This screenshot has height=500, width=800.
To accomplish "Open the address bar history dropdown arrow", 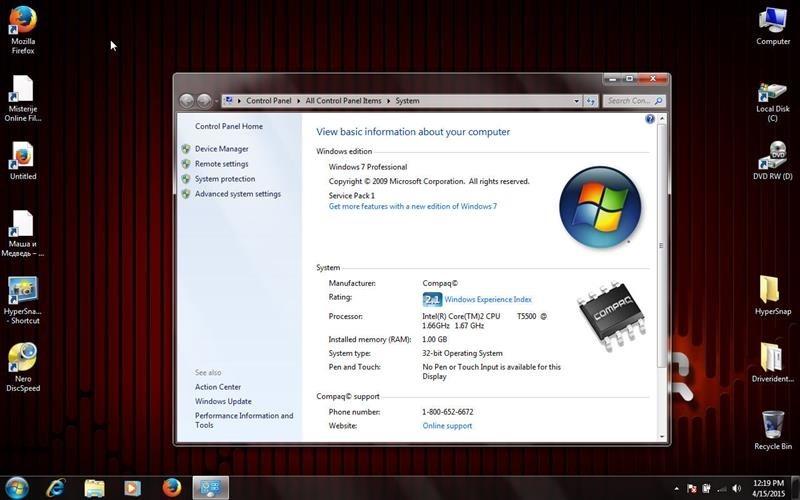I will pos(577,101).
